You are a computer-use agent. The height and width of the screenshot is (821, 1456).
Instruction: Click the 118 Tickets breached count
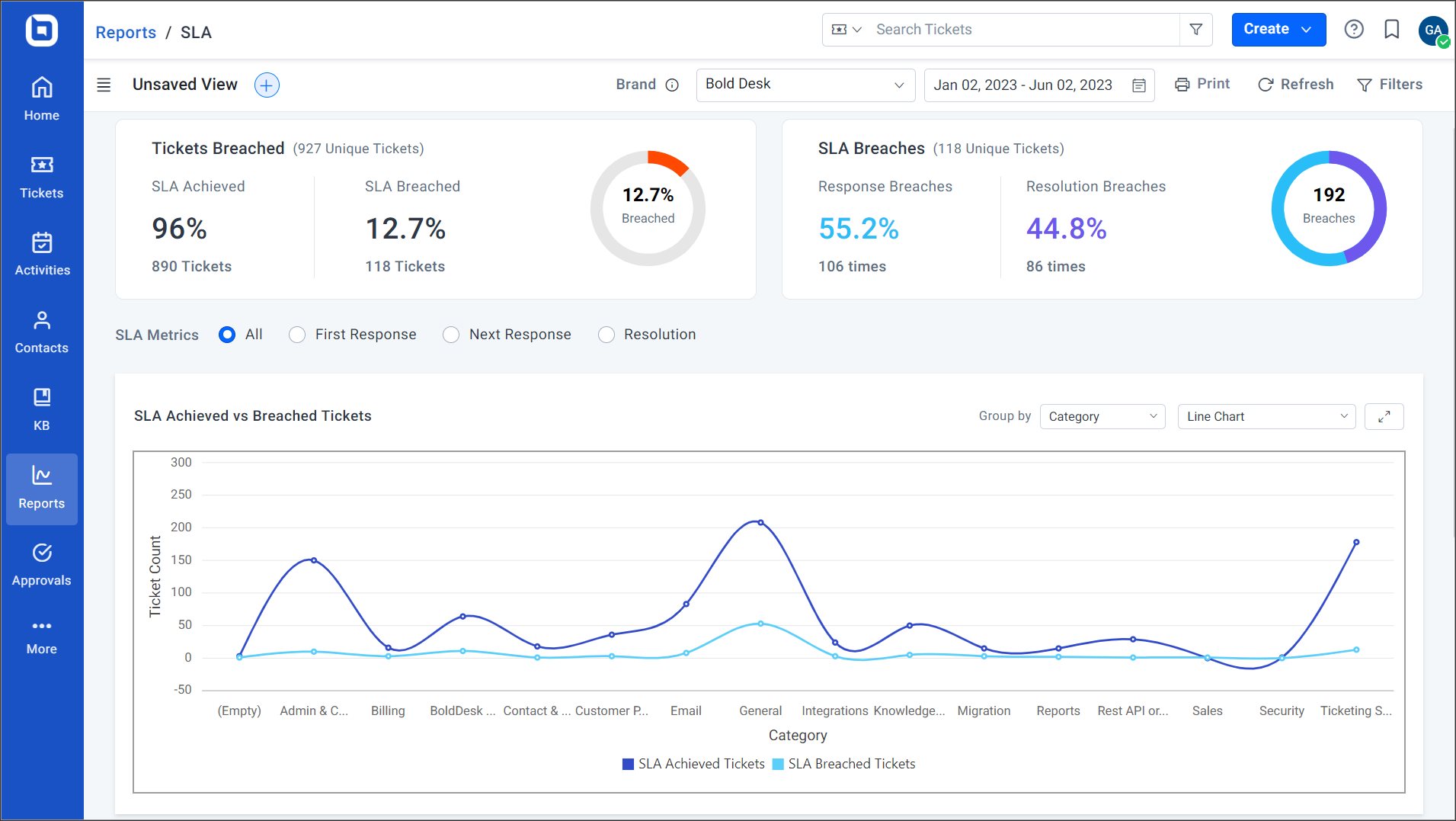point(405,267)
